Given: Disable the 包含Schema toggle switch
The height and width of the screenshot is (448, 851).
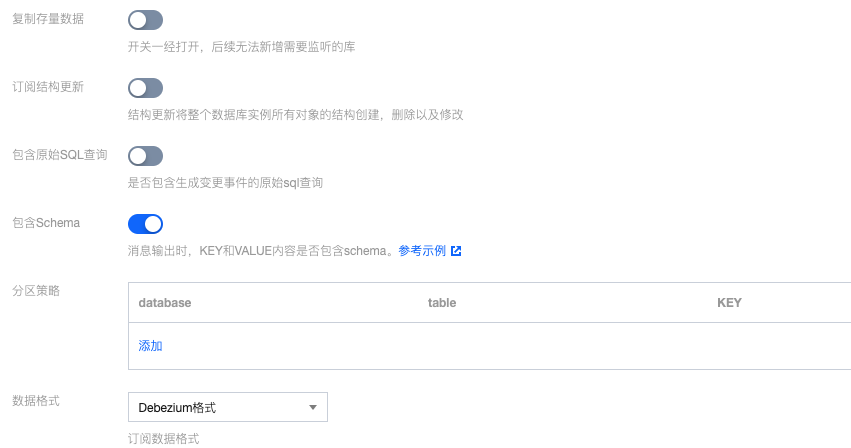Looking at the screenshot, I should (x=145, y=224).
